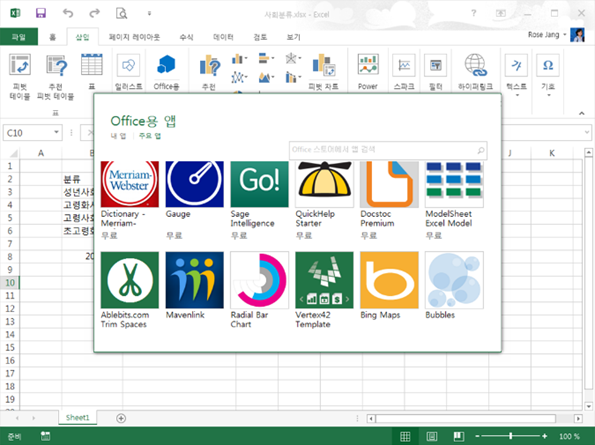Open the 내 앱 link
The height and width of the screenshot is (445, 595).
pos(118,136)
